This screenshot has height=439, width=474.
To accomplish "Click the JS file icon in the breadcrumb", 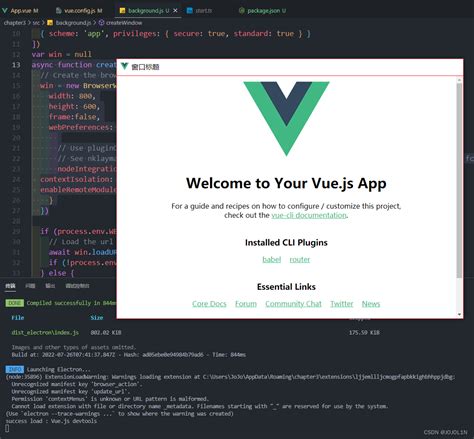I will tap(50, 23).
